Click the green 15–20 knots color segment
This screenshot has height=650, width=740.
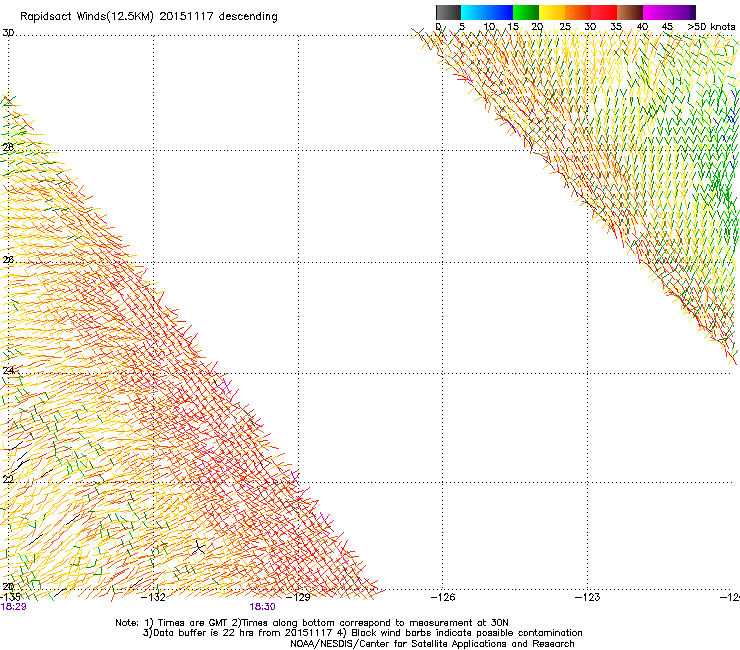tap(526, 12)
